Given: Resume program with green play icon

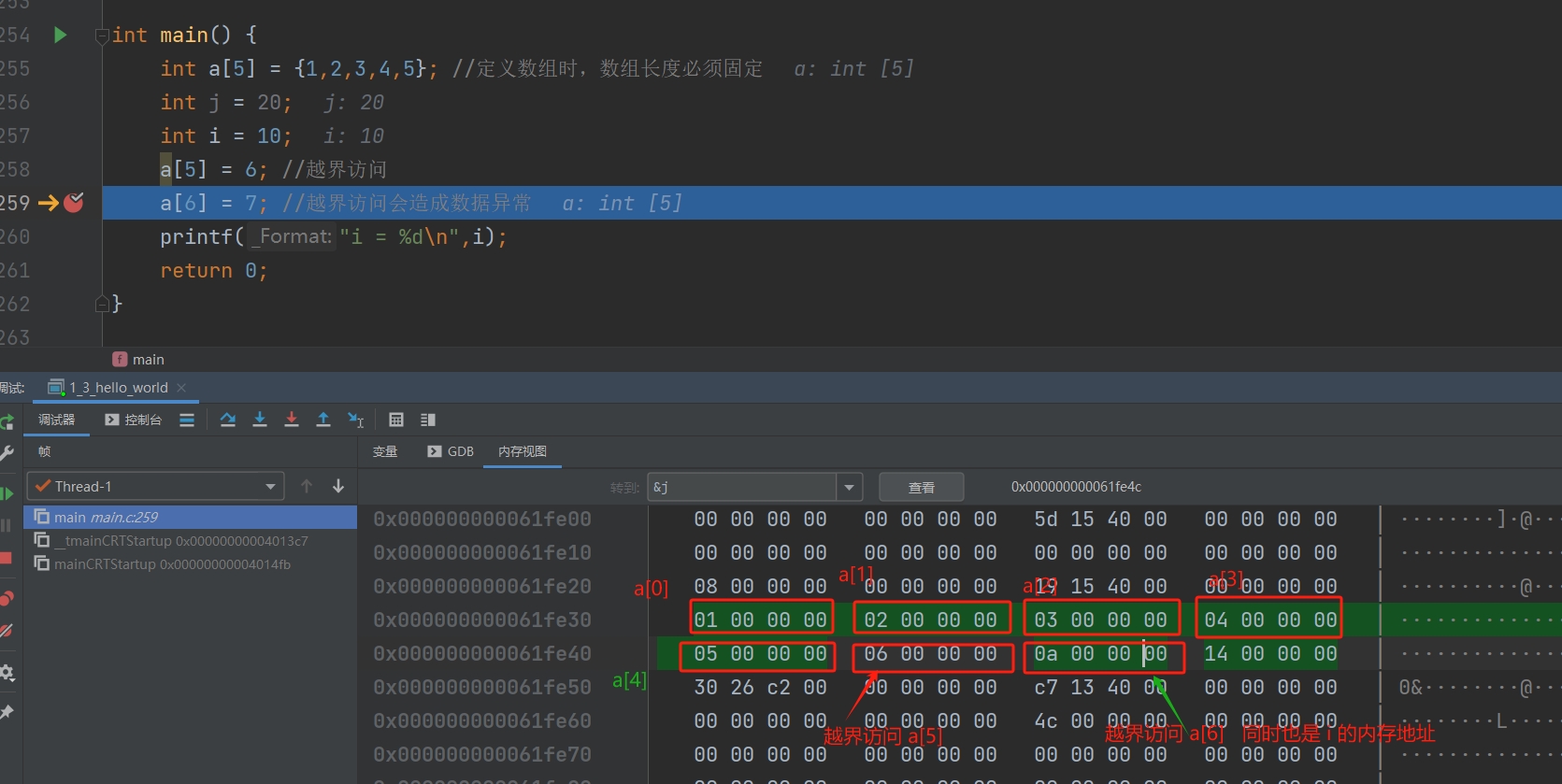Looking at the screenshot, I should pyautogui.click(x=7, y=493).
